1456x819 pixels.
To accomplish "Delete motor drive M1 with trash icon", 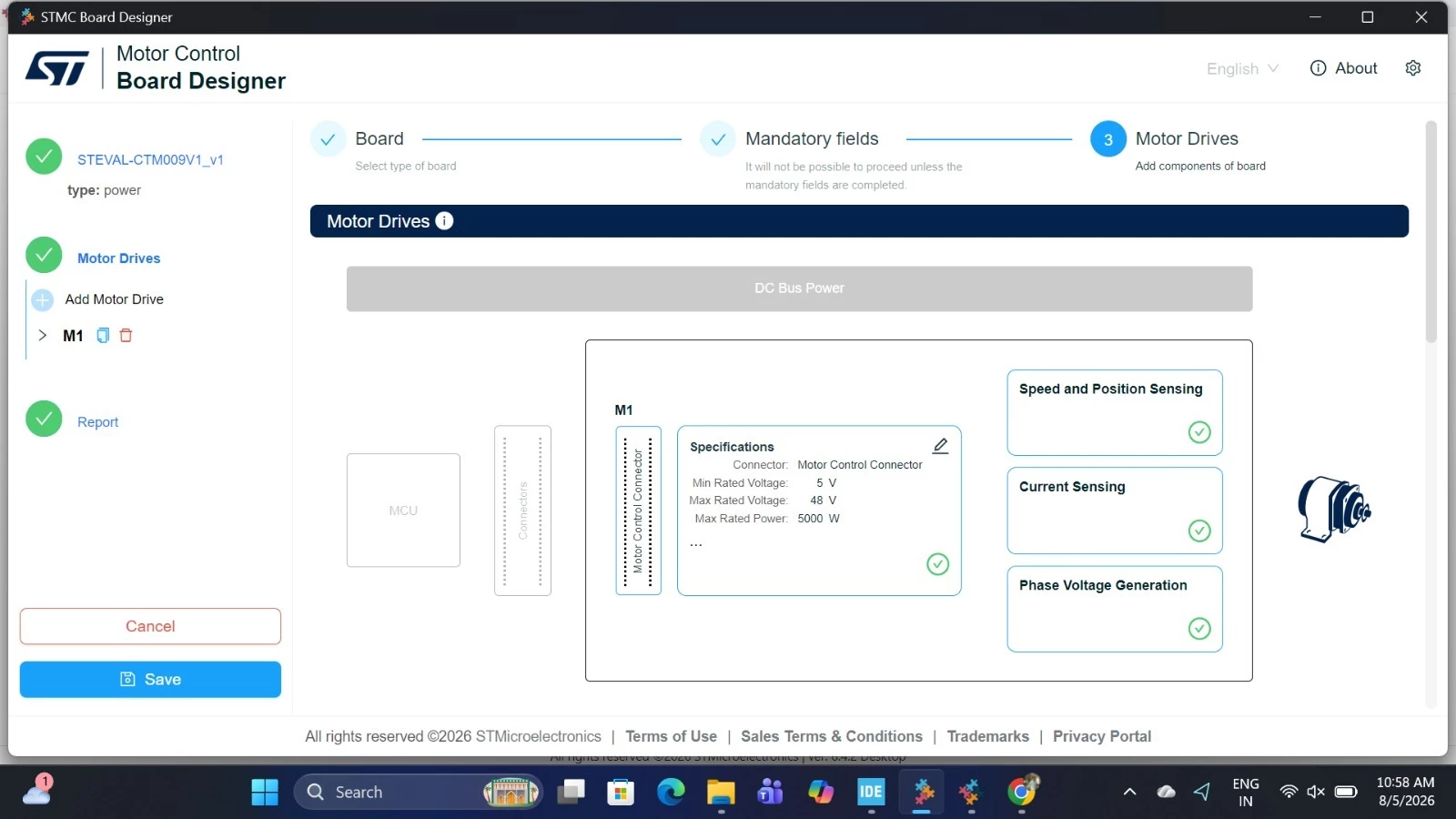I will click(x=126, y=336).
